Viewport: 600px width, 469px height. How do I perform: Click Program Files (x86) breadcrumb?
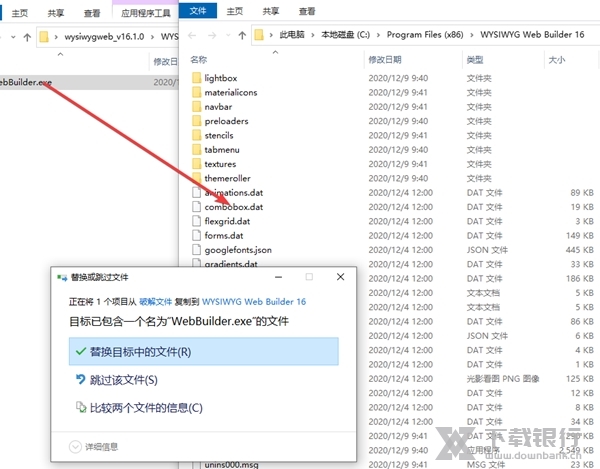[x=425, y=35]
